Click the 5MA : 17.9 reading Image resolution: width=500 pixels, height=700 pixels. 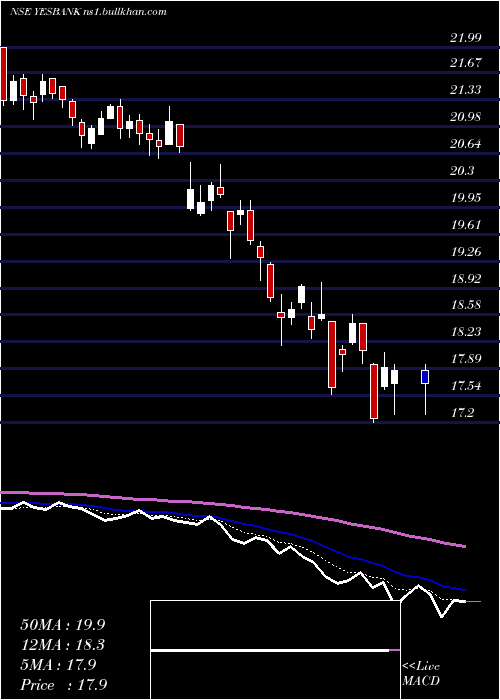coord(58,665)
